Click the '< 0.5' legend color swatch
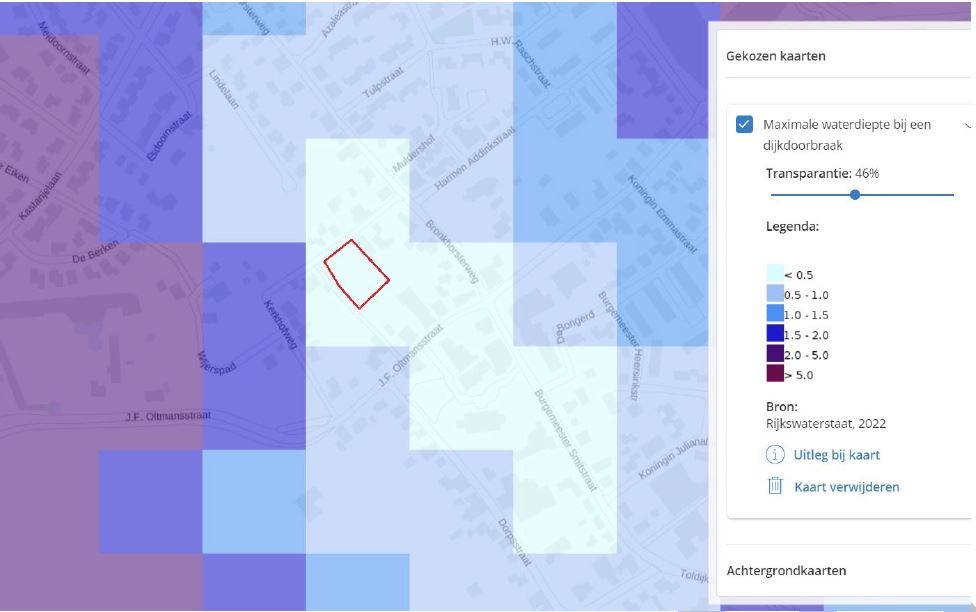 pyautogui.click(x=775, y=274)
